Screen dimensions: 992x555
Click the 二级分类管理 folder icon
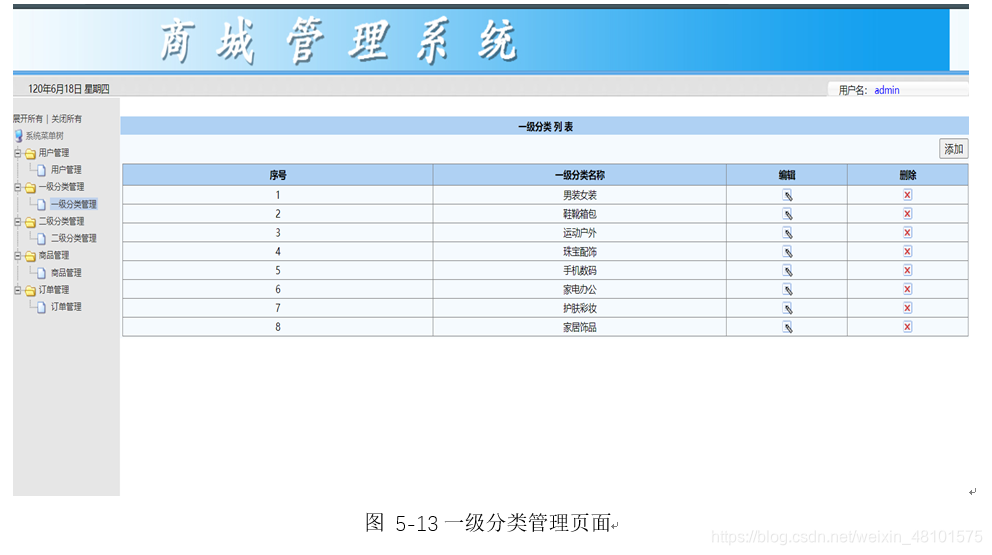point(30,222)
